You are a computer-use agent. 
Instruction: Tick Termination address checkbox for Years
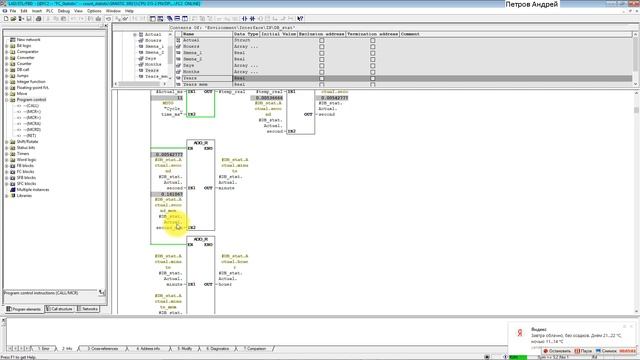[373, 78]
